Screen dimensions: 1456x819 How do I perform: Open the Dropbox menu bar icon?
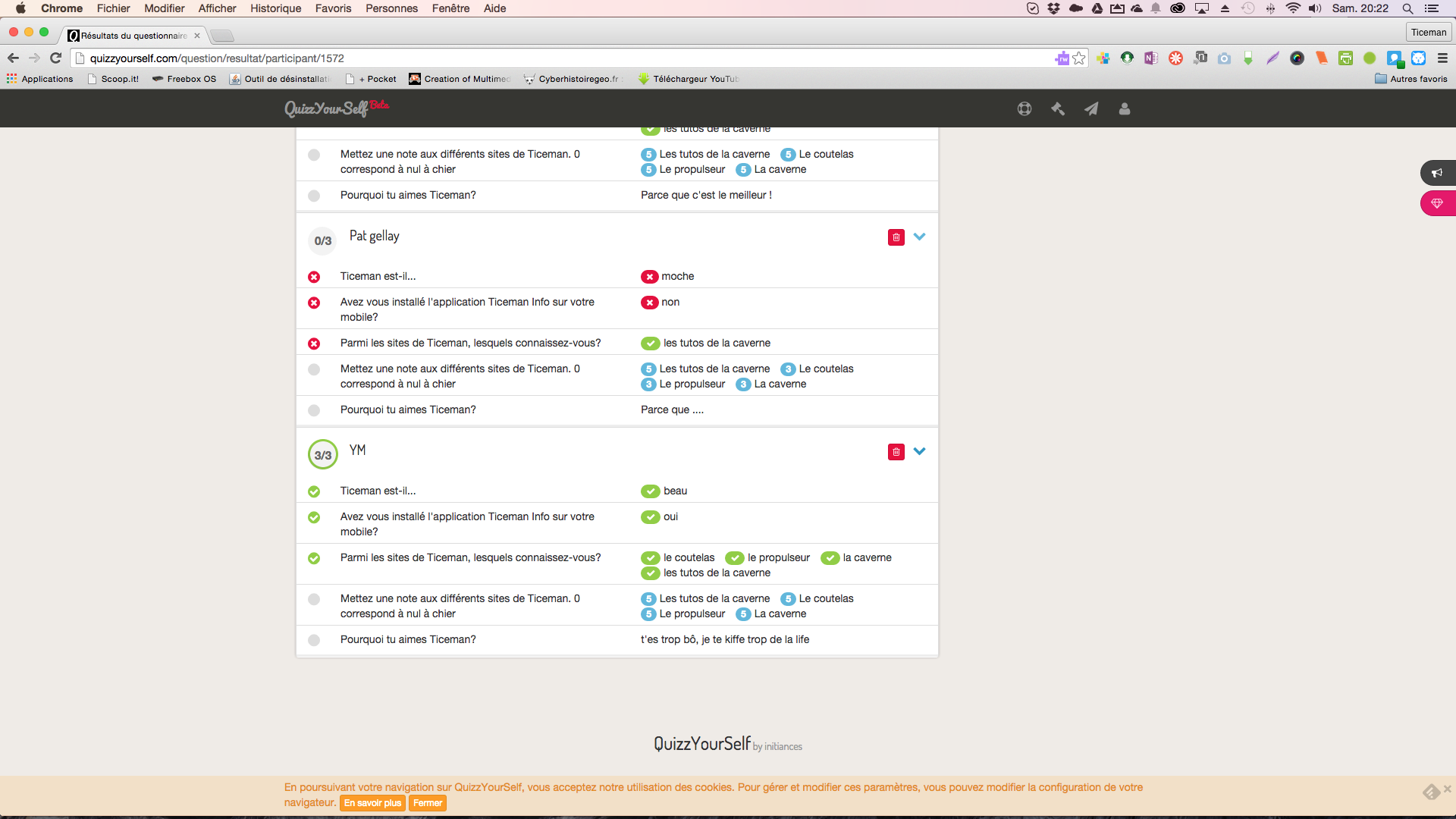1053,8
